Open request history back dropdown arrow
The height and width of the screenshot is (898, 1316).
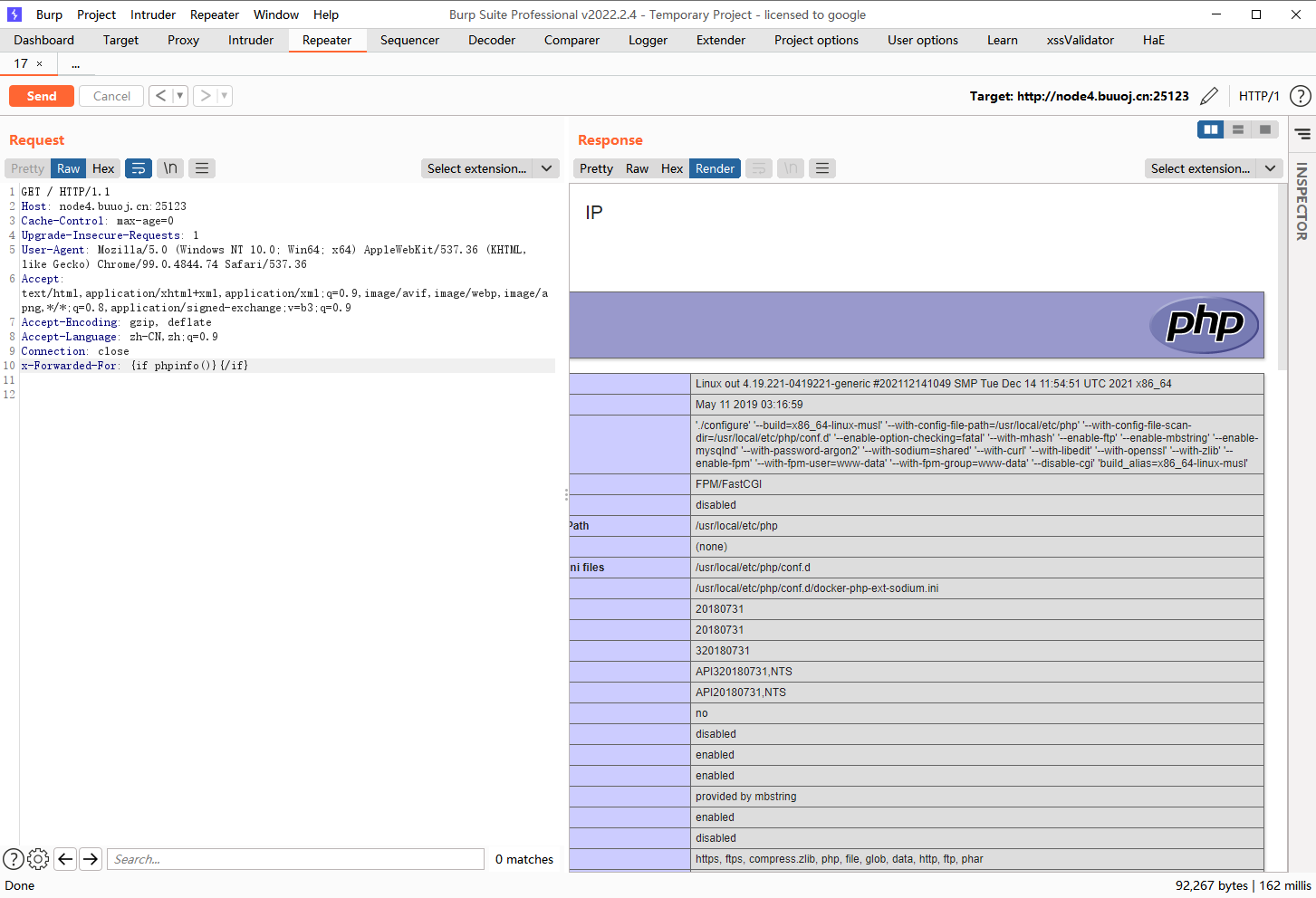click(x=179, y=96)
